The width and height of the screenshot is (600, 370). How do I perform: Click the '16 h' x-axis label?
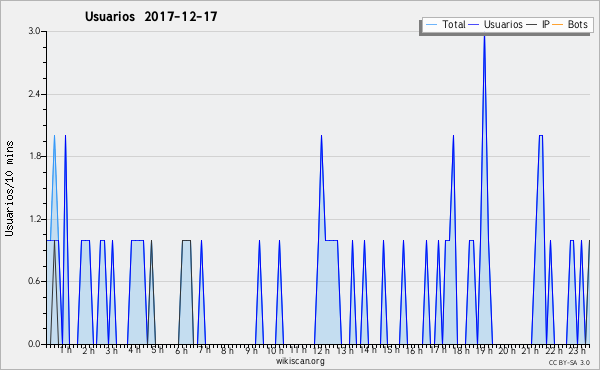tap(414, 350)
